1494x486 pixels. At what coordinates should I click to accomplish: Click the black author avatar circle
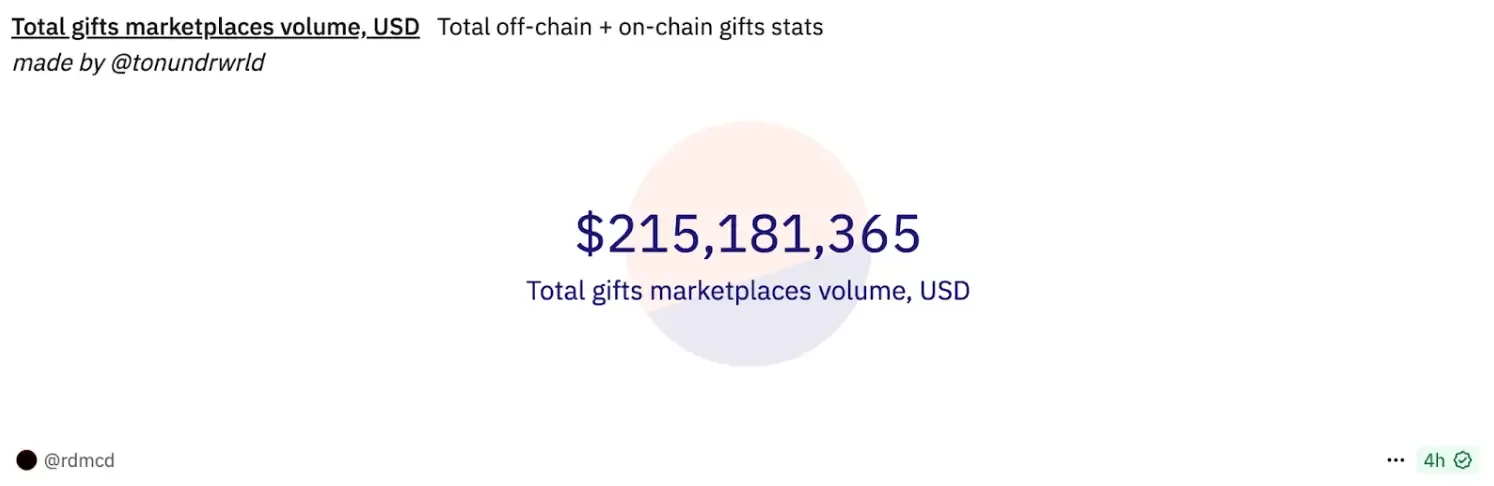(x=27, y=460)
